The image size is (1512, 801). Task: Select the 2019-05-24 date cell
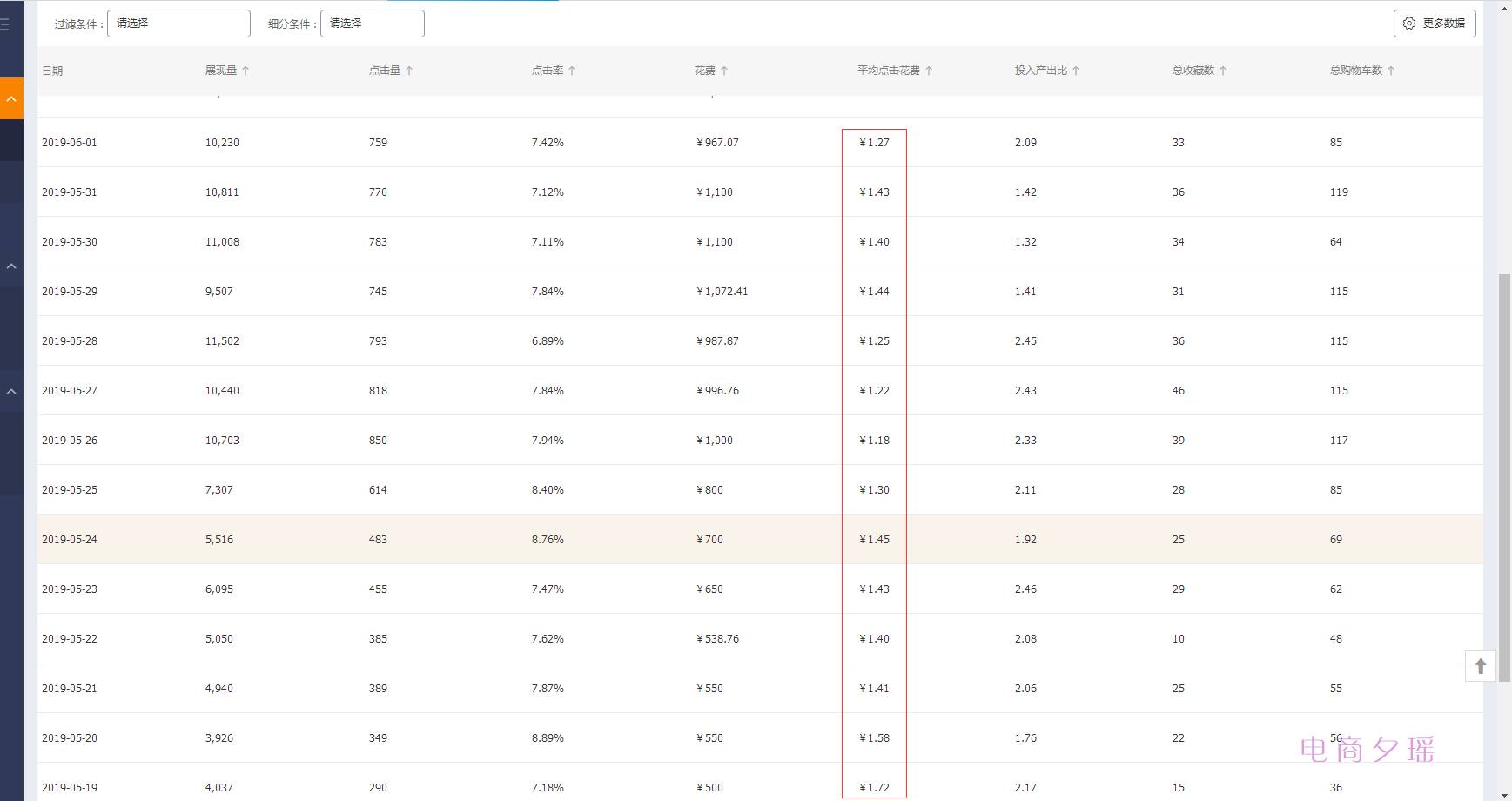(70, 540)
